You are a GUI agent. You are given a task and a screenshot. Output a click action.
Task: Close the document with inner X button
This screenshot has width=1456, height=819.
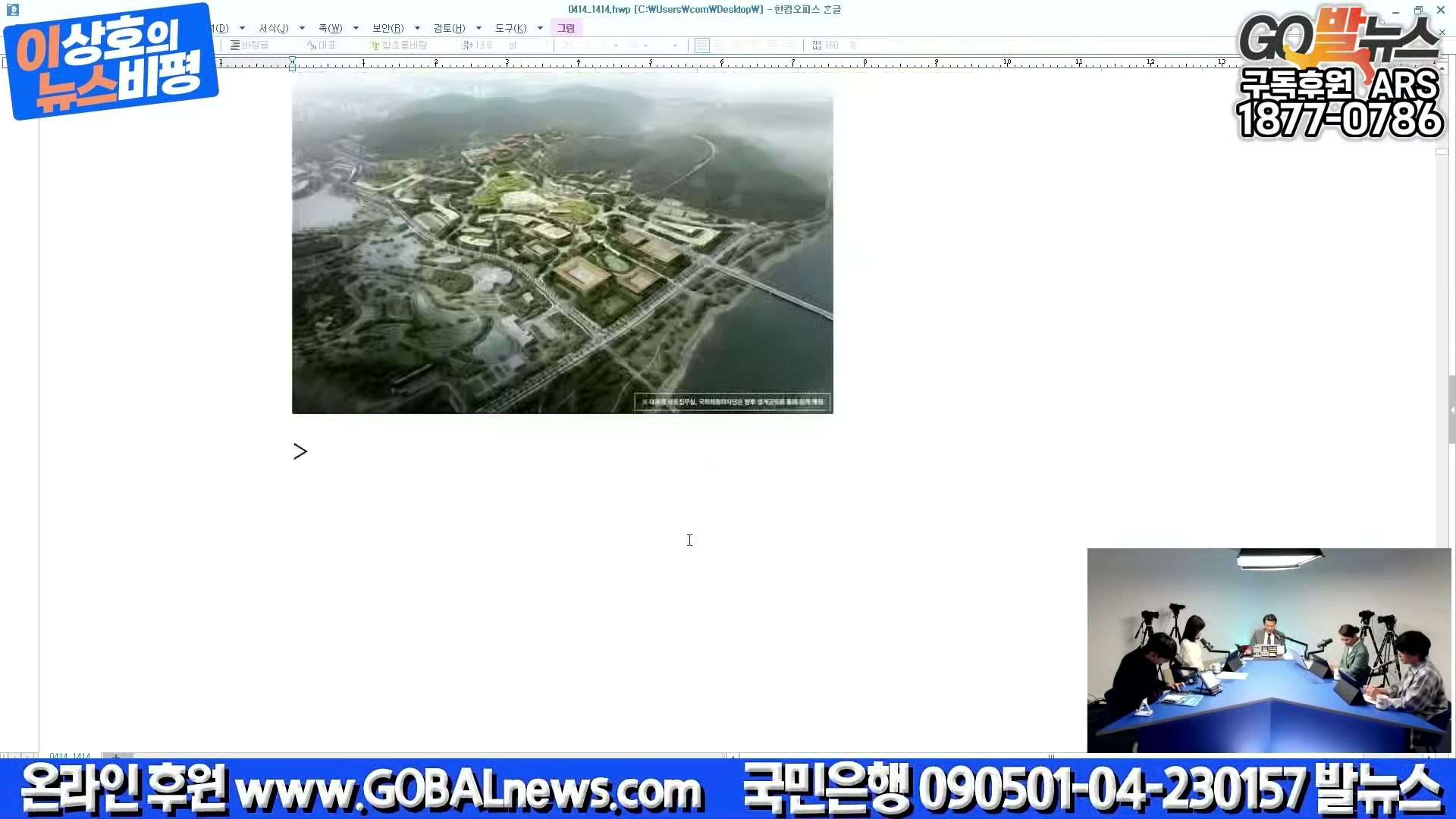[x=1442, y=32]
